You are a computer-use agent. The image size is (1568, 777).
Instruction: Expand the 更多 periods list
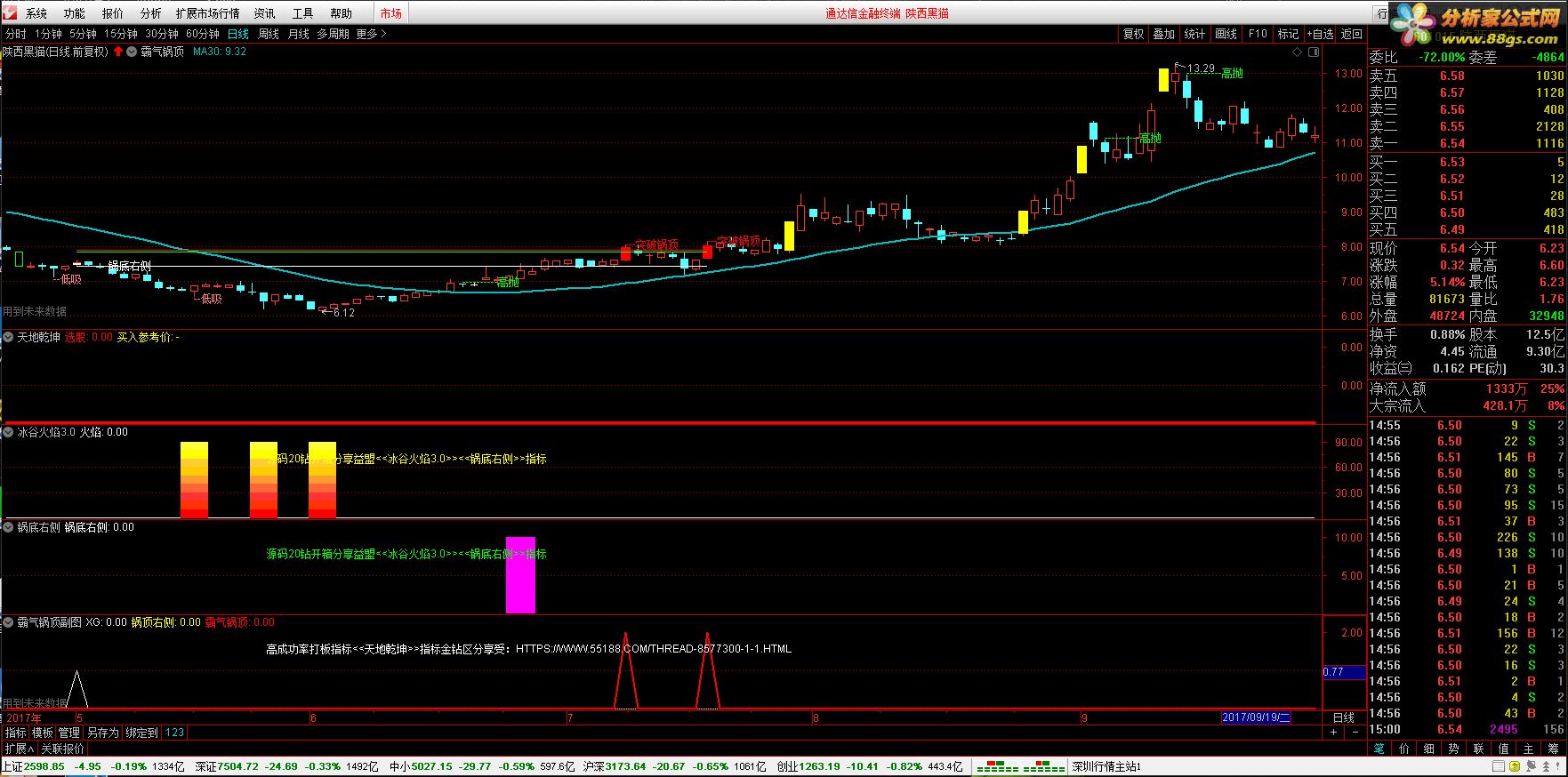(371, 34)
